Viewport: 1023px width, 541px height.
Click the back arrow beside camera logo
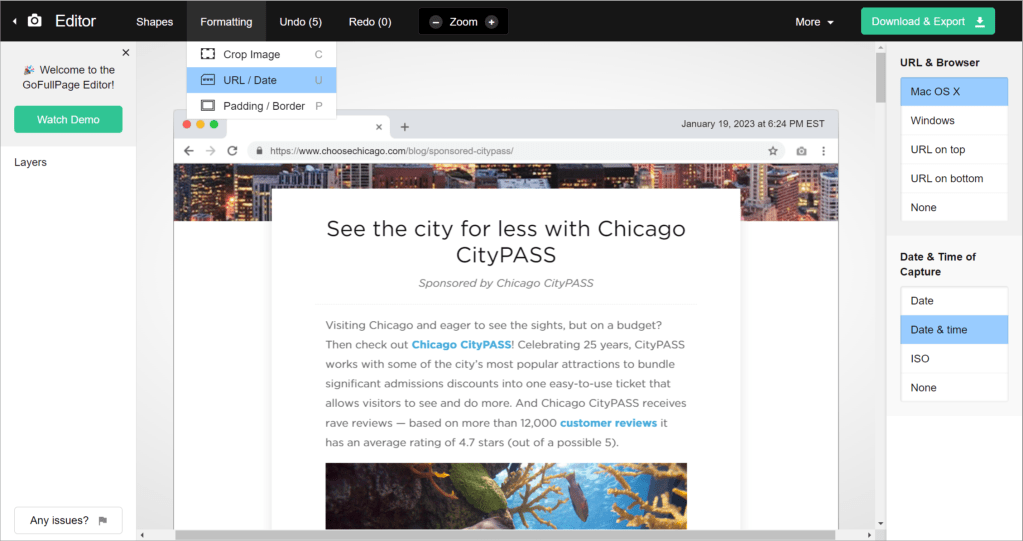pyautogui.click(x=14, y=21)
